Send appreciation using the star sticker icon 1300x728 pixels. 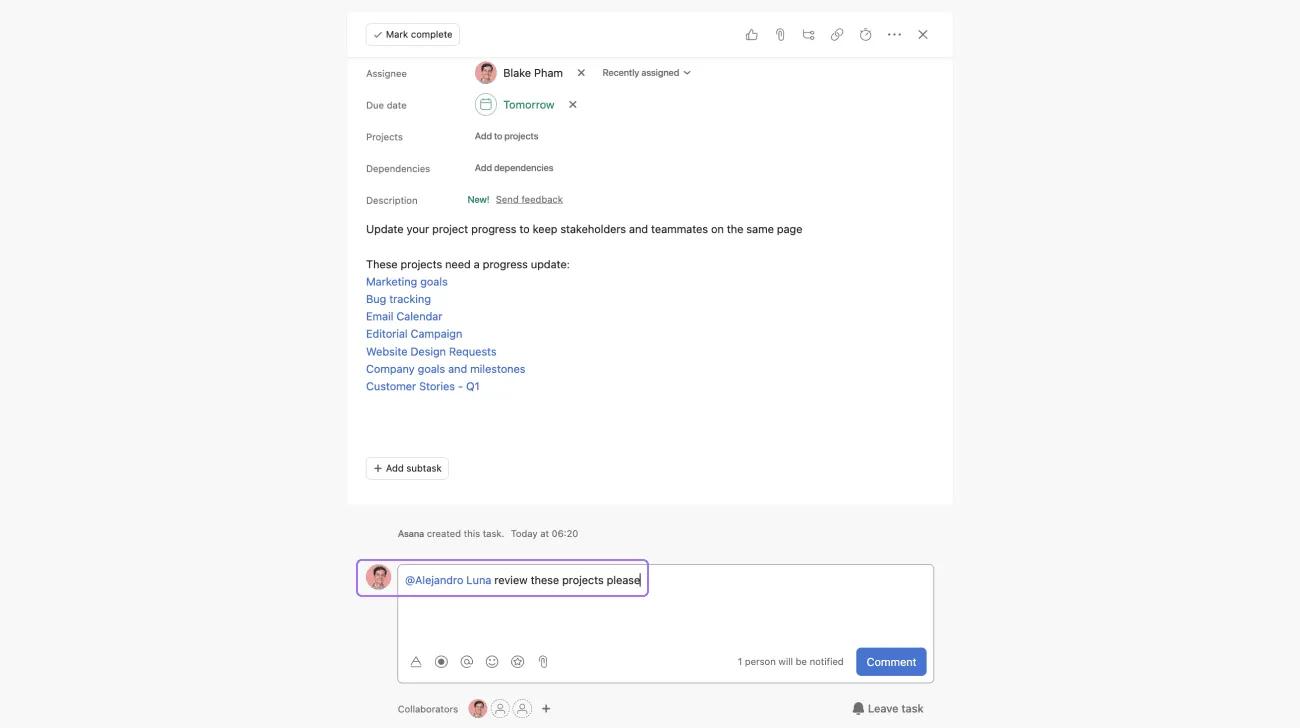pyautogui.click(x=515, y=660)
